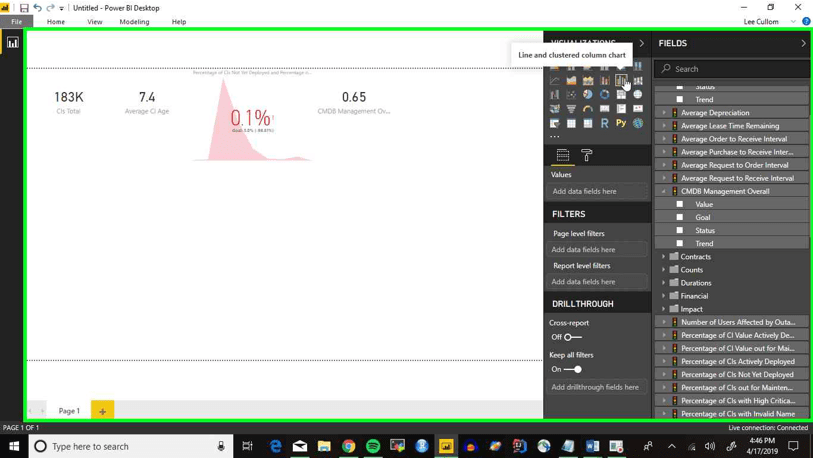Select the Funnel visualization
The height and width of the screenshot is (459, 814).
point(572,109)
